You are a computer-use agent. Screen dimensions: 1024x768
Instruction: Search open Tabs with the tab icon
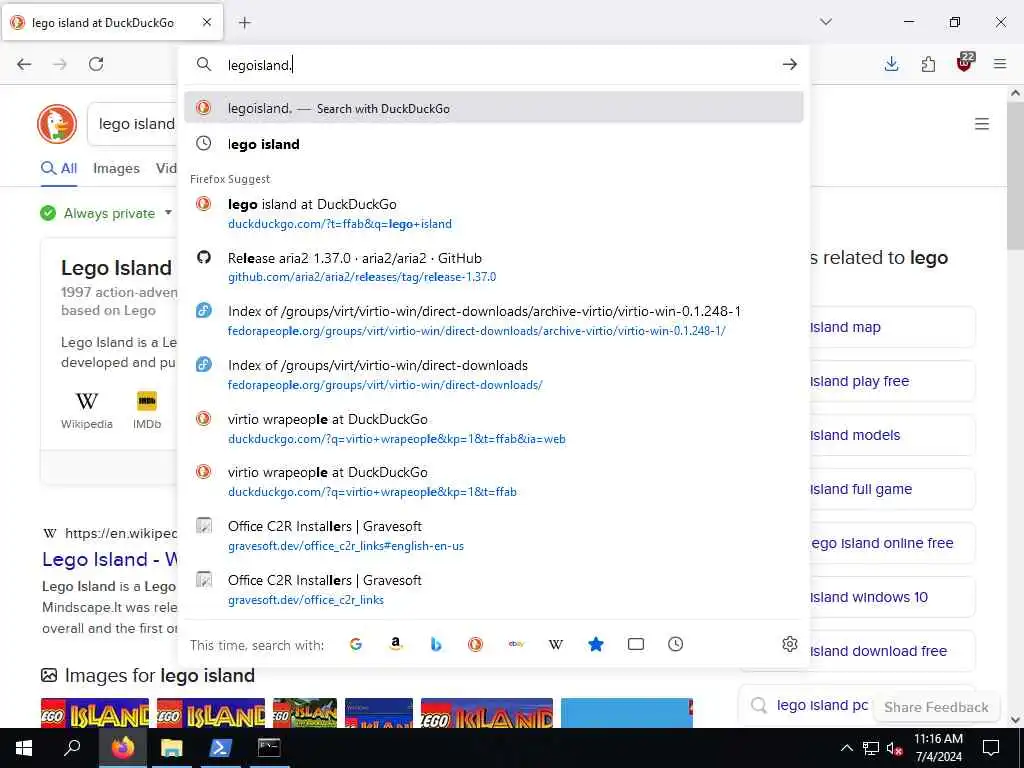(x=635, y=645)
